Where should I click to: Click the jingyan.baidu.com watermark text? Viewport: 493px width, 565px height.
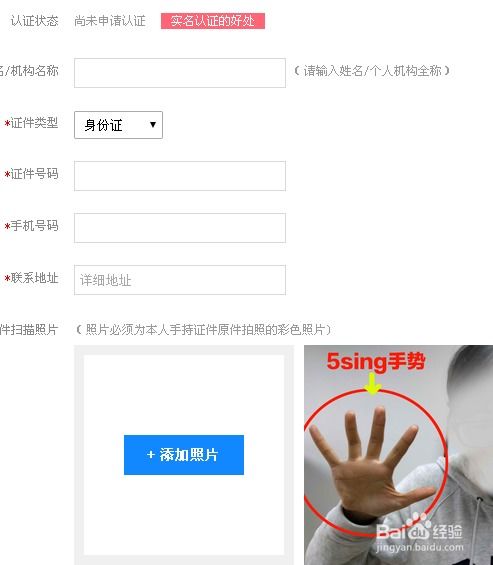420,548
